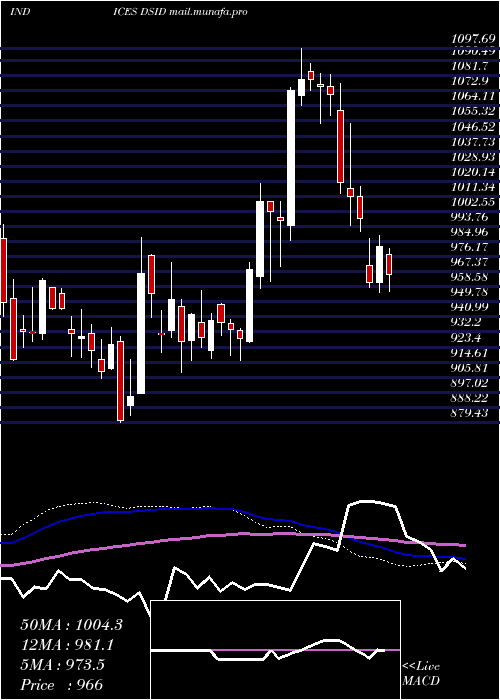The height and width of the screenshot is (700, 500).
Task: Click the 1055.32 axis value
Action: (x=473, y=111)
